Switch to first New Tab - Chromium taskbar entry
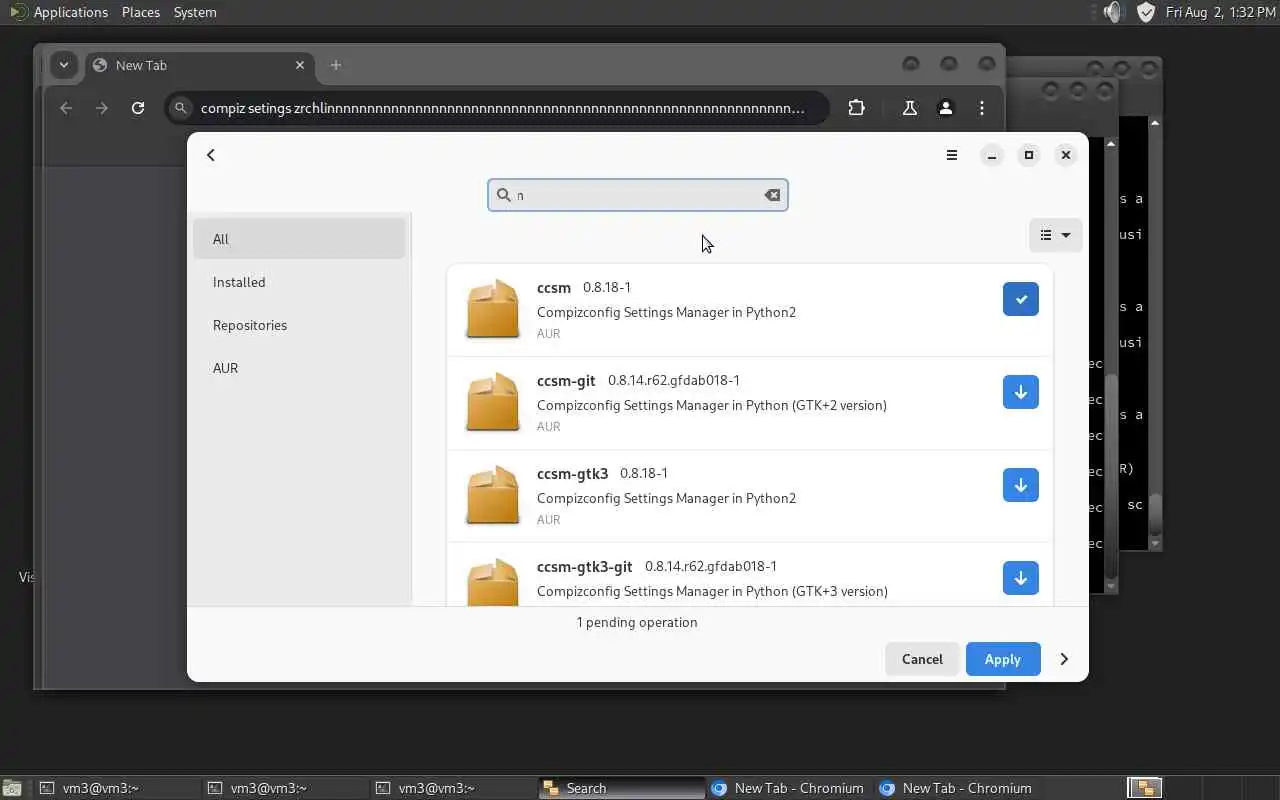 (x=788, y=788)
